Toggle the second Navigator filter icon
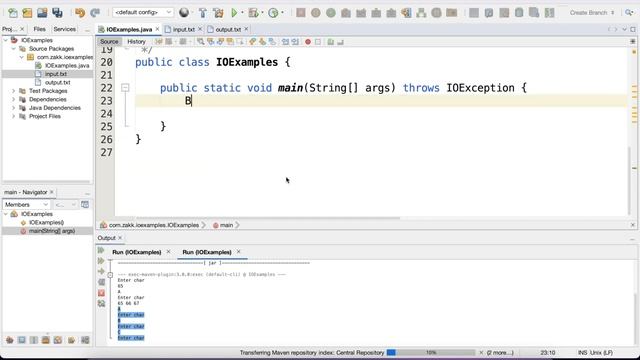Viewport: 640px width, 360px height. coord(22,340)
